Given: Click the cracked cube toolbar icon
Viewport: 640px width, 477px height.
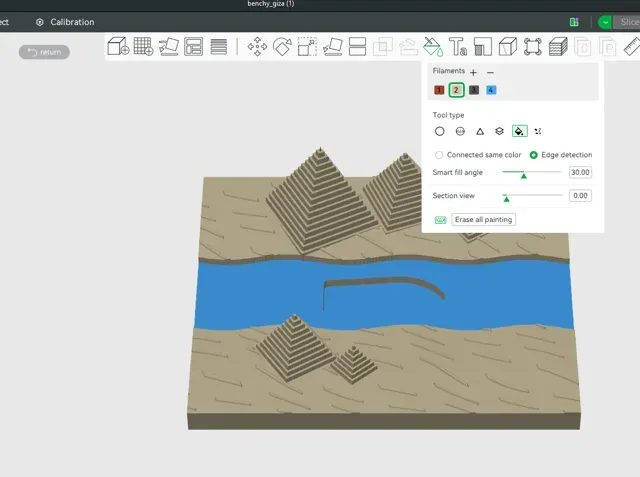Looking at the screenshot, I should click(x=508, y=47).
